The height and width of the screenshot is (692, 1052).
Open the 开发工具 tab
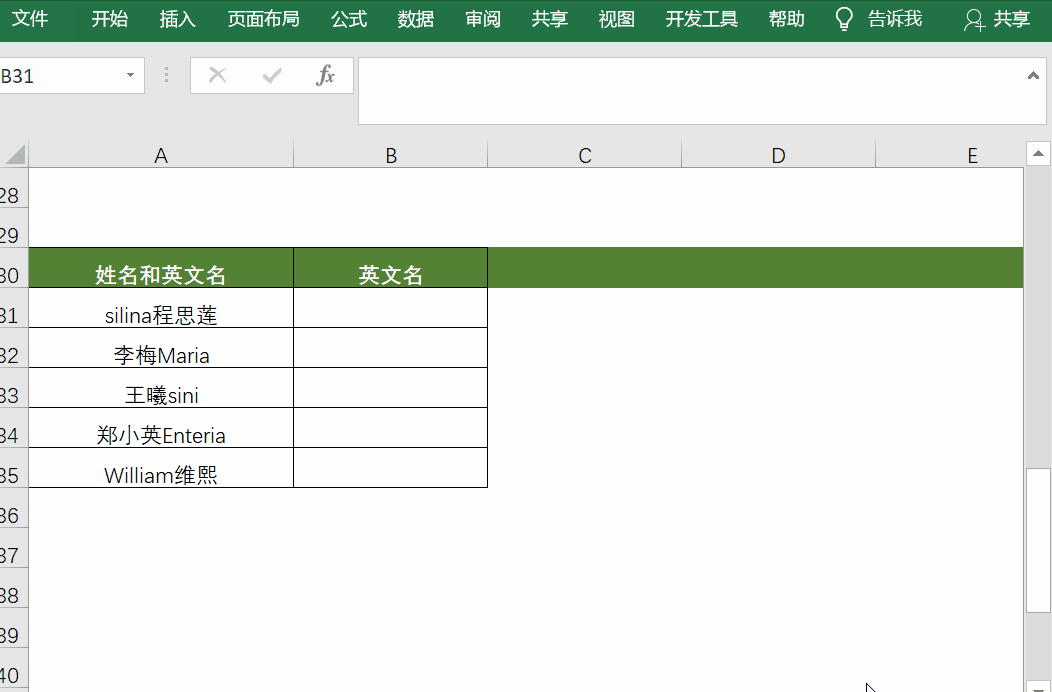pos(701,19)
